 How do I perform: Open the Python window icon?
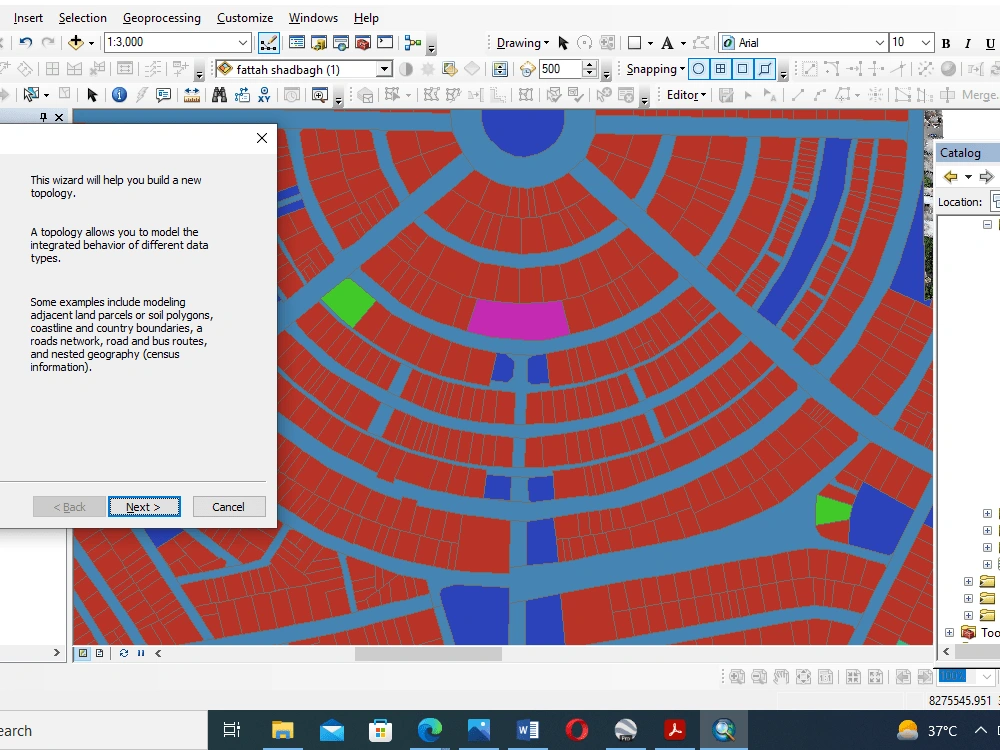pyautogui.click(x=385, y=42)
